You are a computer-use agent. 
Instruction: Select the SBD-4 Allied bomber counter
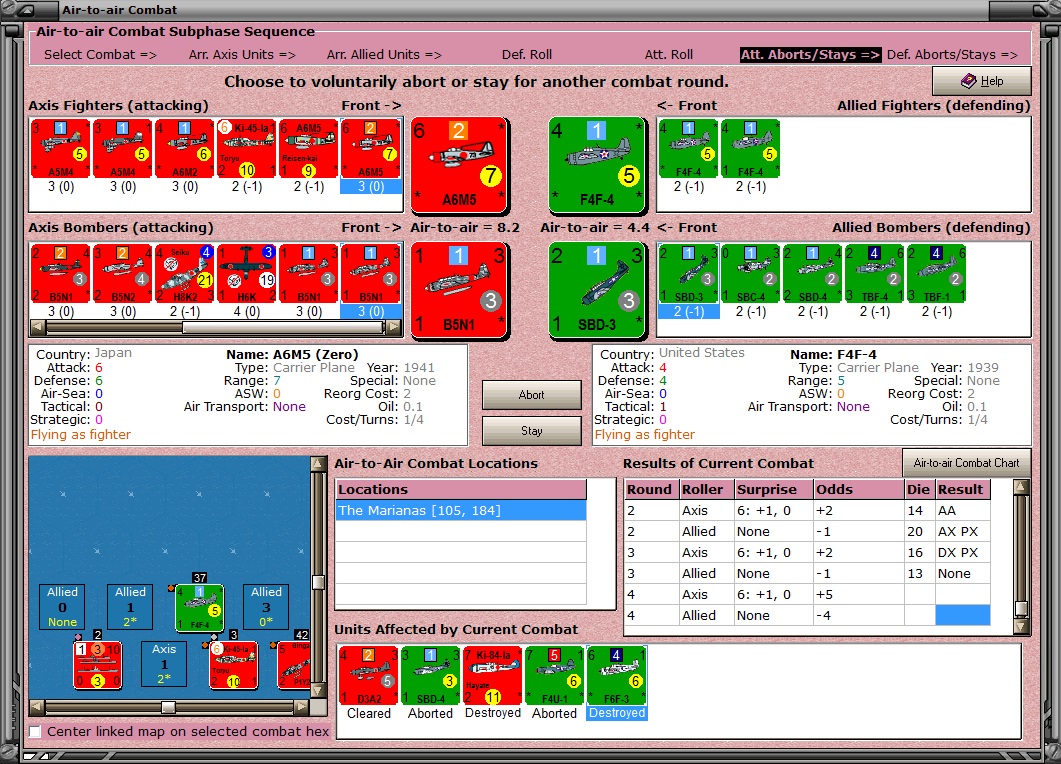pos(812,273)
